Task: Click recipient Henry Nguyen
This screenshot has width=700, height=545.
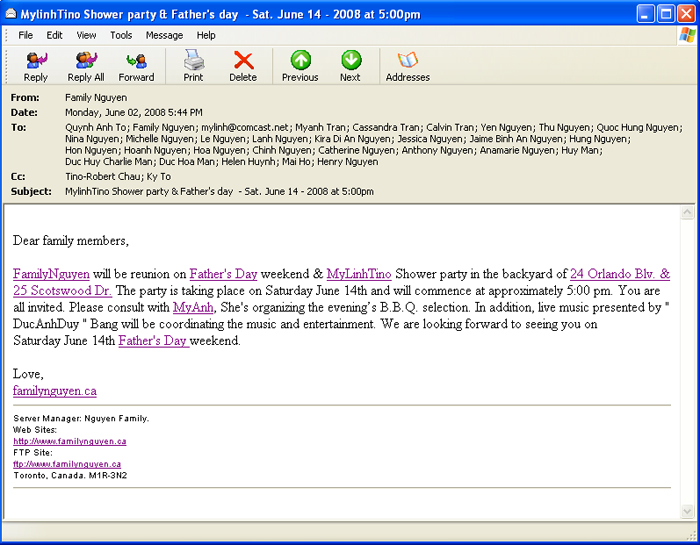Action: point(347,162)
